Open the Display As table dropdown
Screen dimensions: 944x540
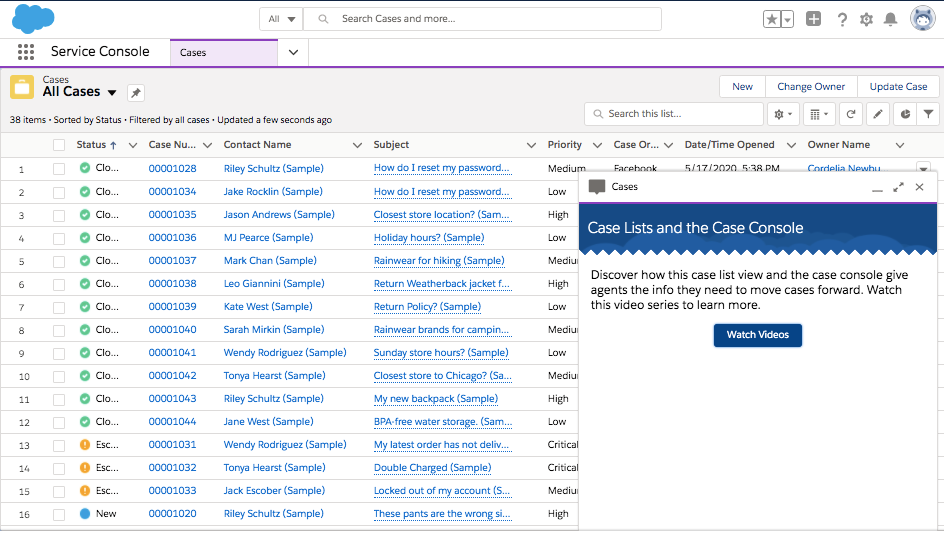point(819,114)
